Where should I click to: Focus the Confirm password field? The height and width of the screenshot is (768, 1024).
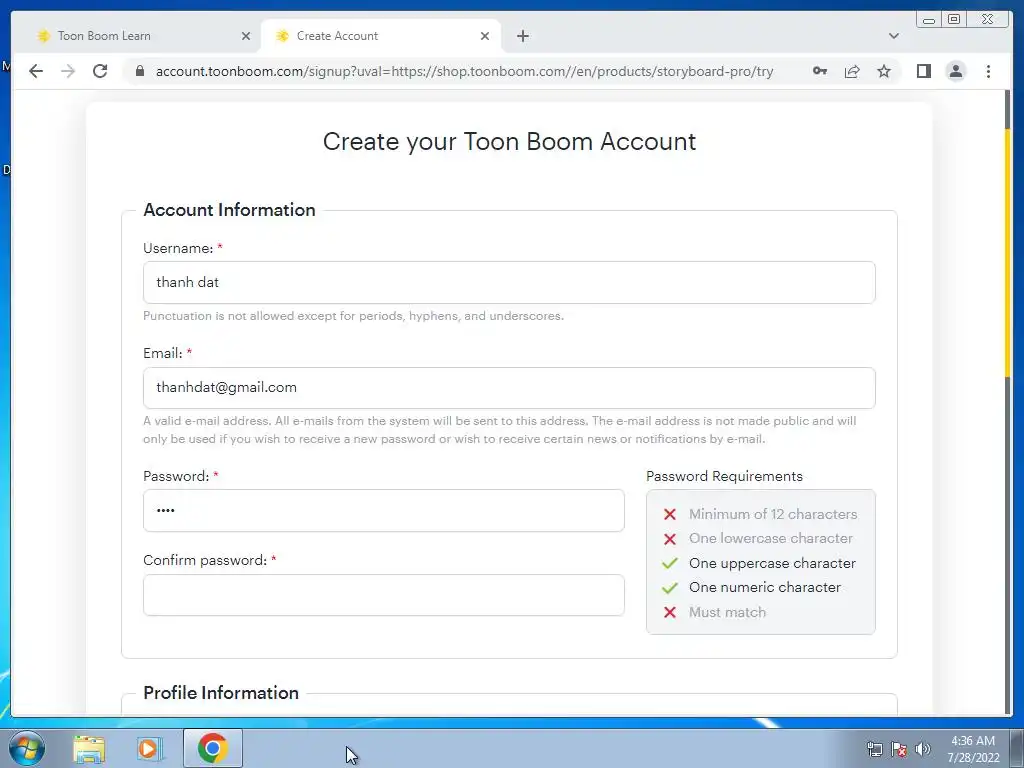[x=383, y=595]
